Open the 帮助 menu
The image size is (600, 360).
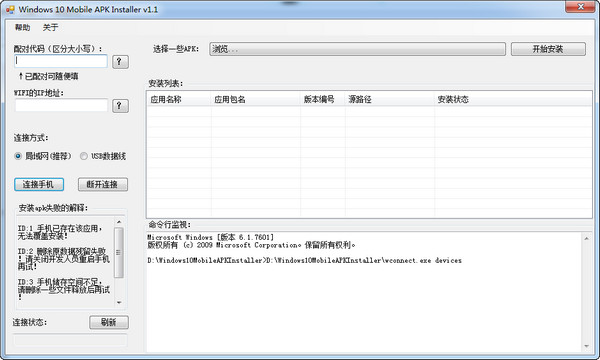[22, 27]
